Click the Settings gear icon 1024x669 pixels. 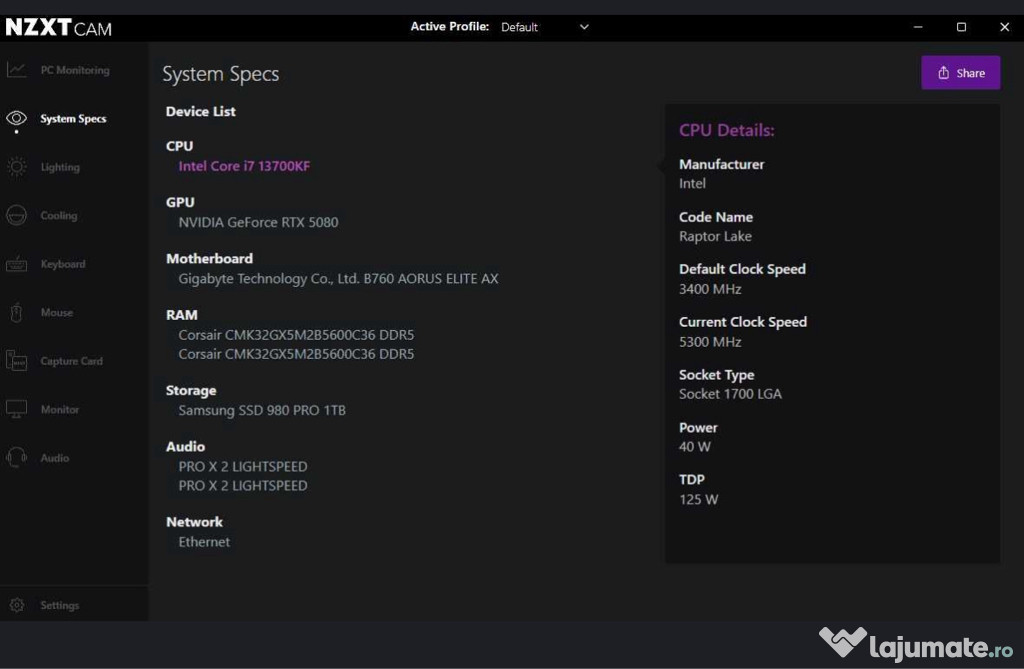click(17, 605)
